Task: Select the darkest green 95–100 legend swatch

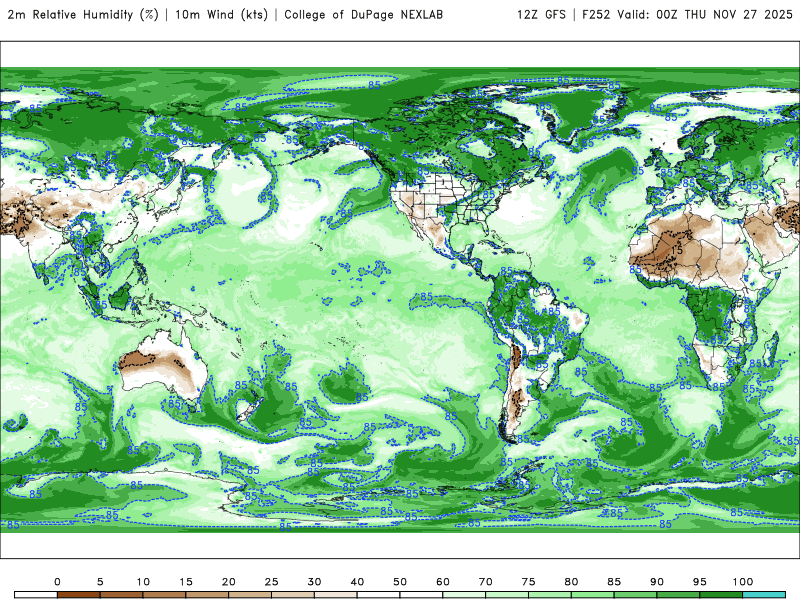Action: click(721, 595)
